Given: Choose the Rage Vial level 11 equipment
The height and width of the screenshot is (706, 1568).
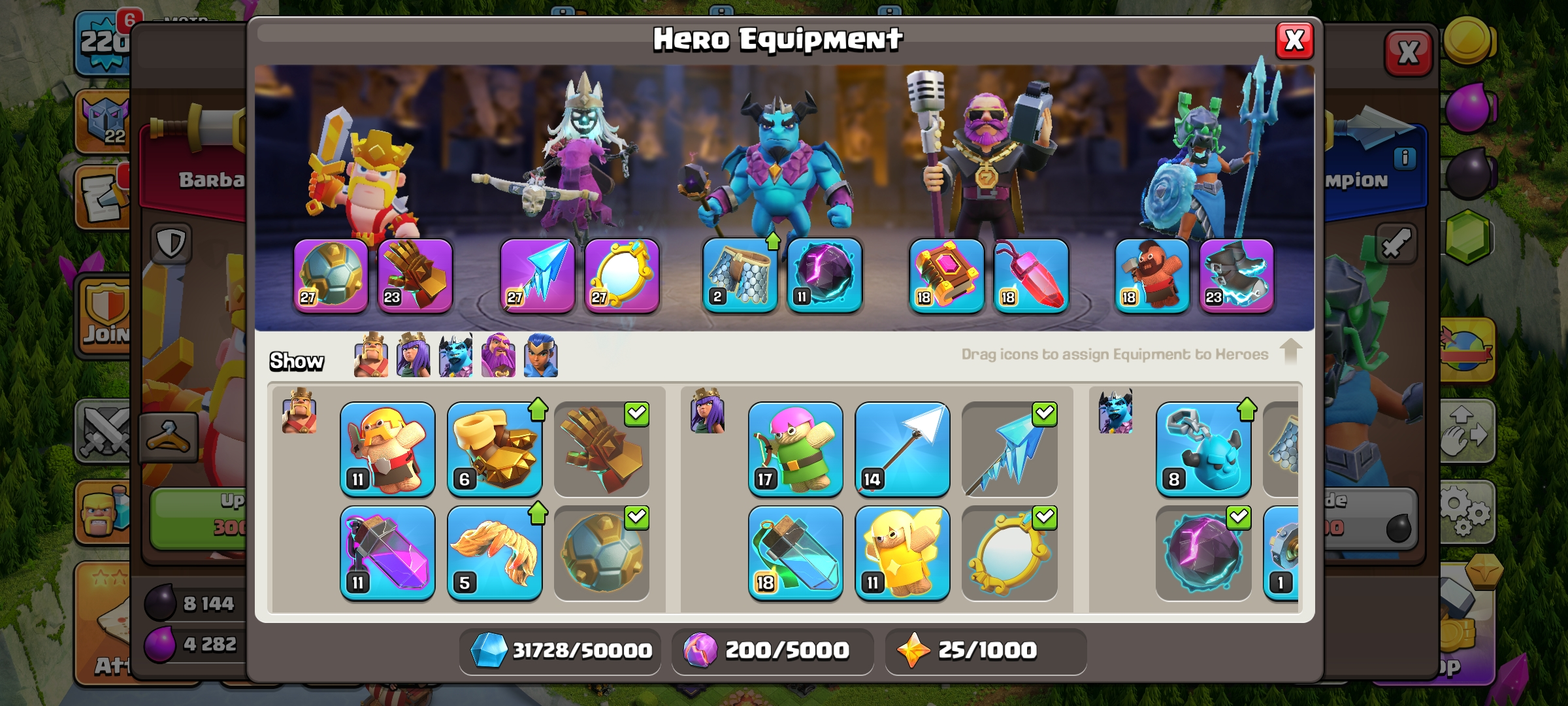Looking at the screenshot, I should click(387, 553).
